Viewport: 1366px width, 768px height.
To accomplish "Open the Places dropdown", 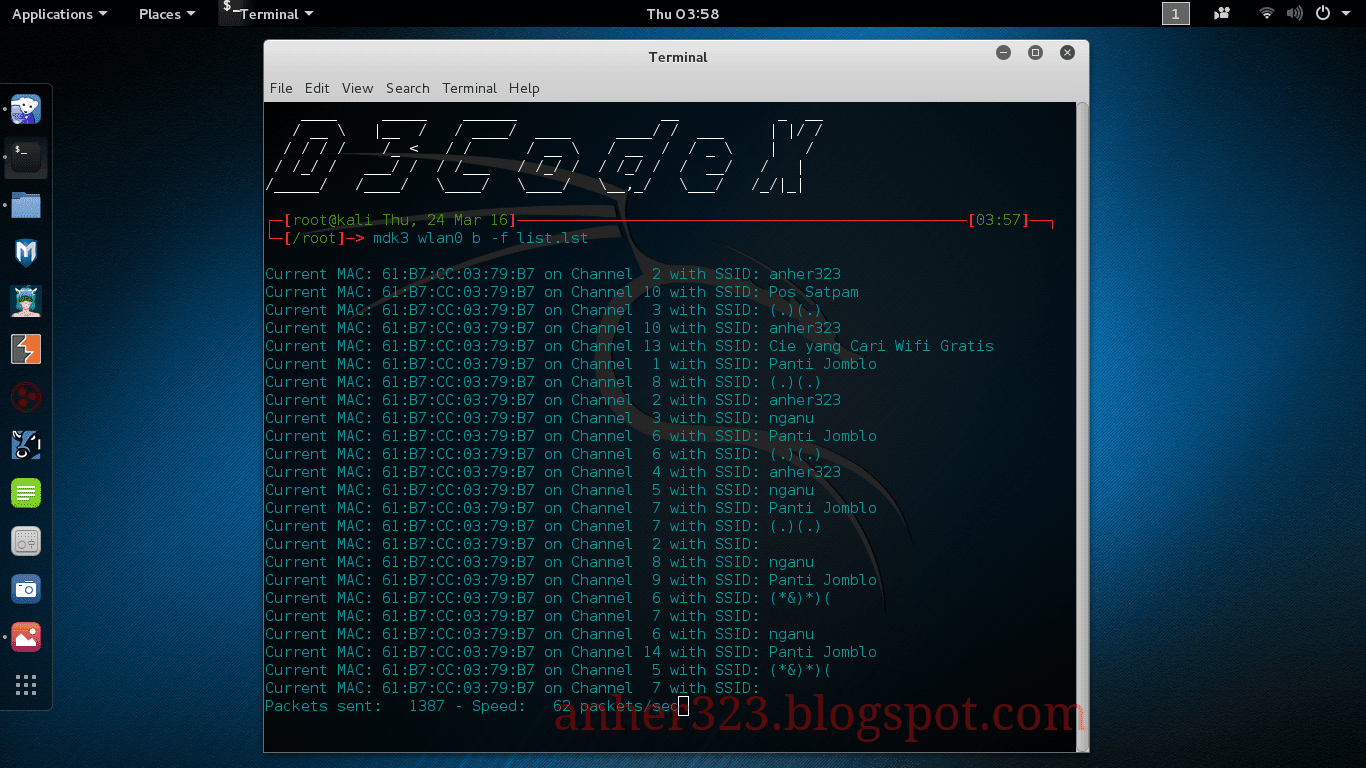I will pos(160,14).
